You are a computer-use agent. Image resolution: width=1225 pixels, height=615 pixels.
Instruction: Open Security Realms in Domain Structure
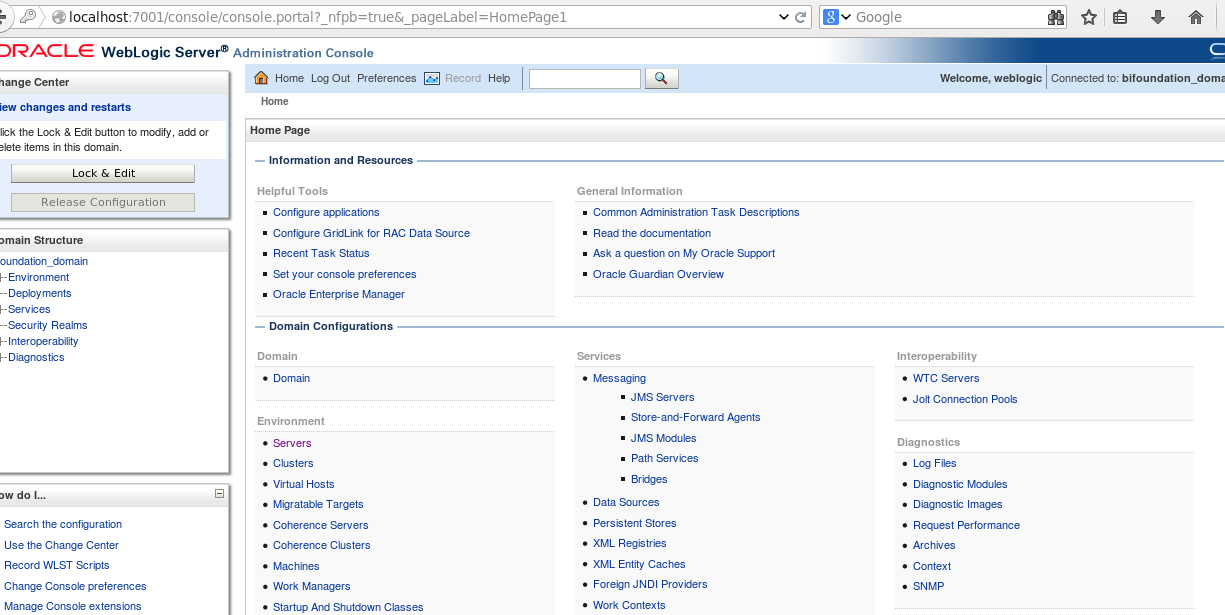[x=47, y=325]
